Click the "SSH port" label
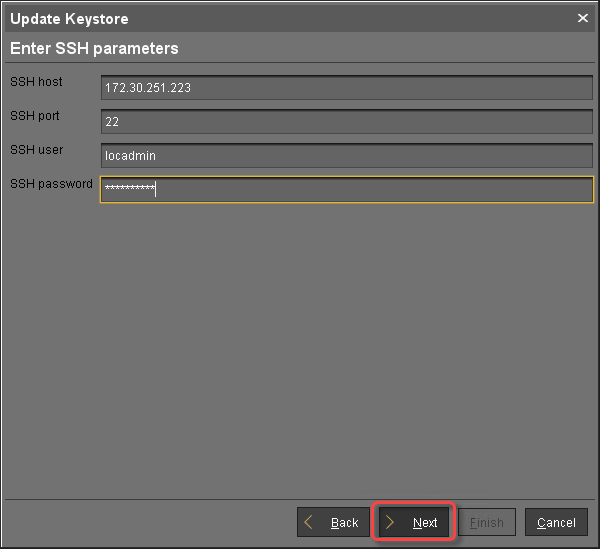 (35, 116)
